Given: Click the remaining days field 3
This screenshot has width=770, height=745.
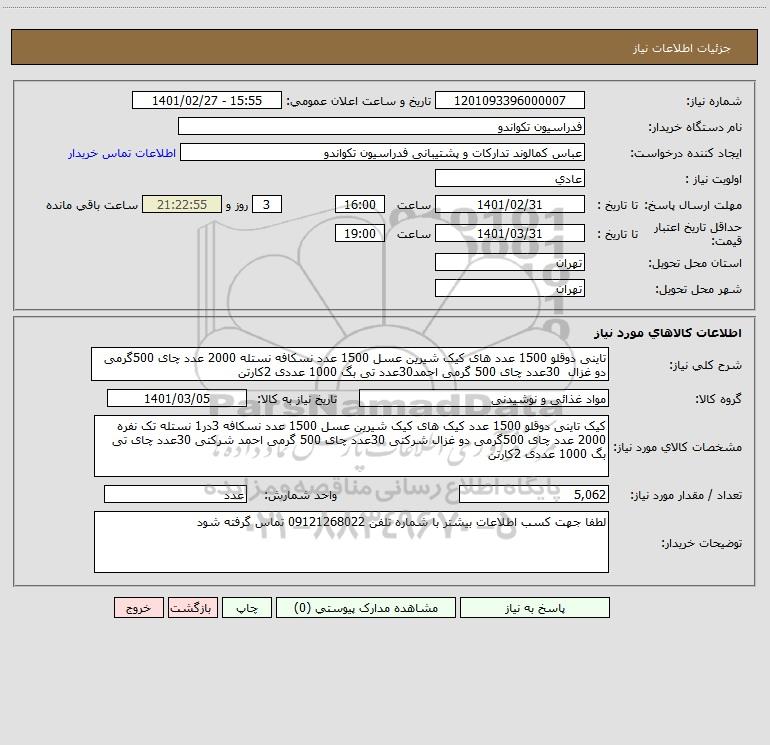Looking at the screenshot, I should coord(267,204).
